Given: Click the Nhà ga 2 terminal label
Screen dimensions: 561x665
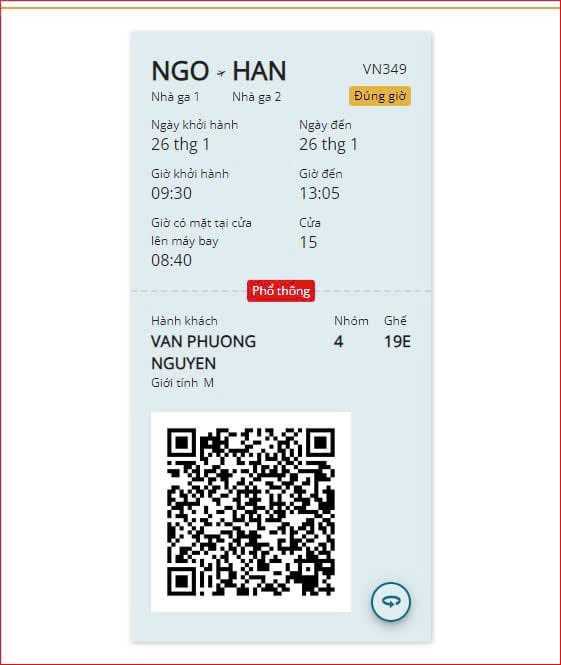Looking at the screenshot, I should 257,97.
